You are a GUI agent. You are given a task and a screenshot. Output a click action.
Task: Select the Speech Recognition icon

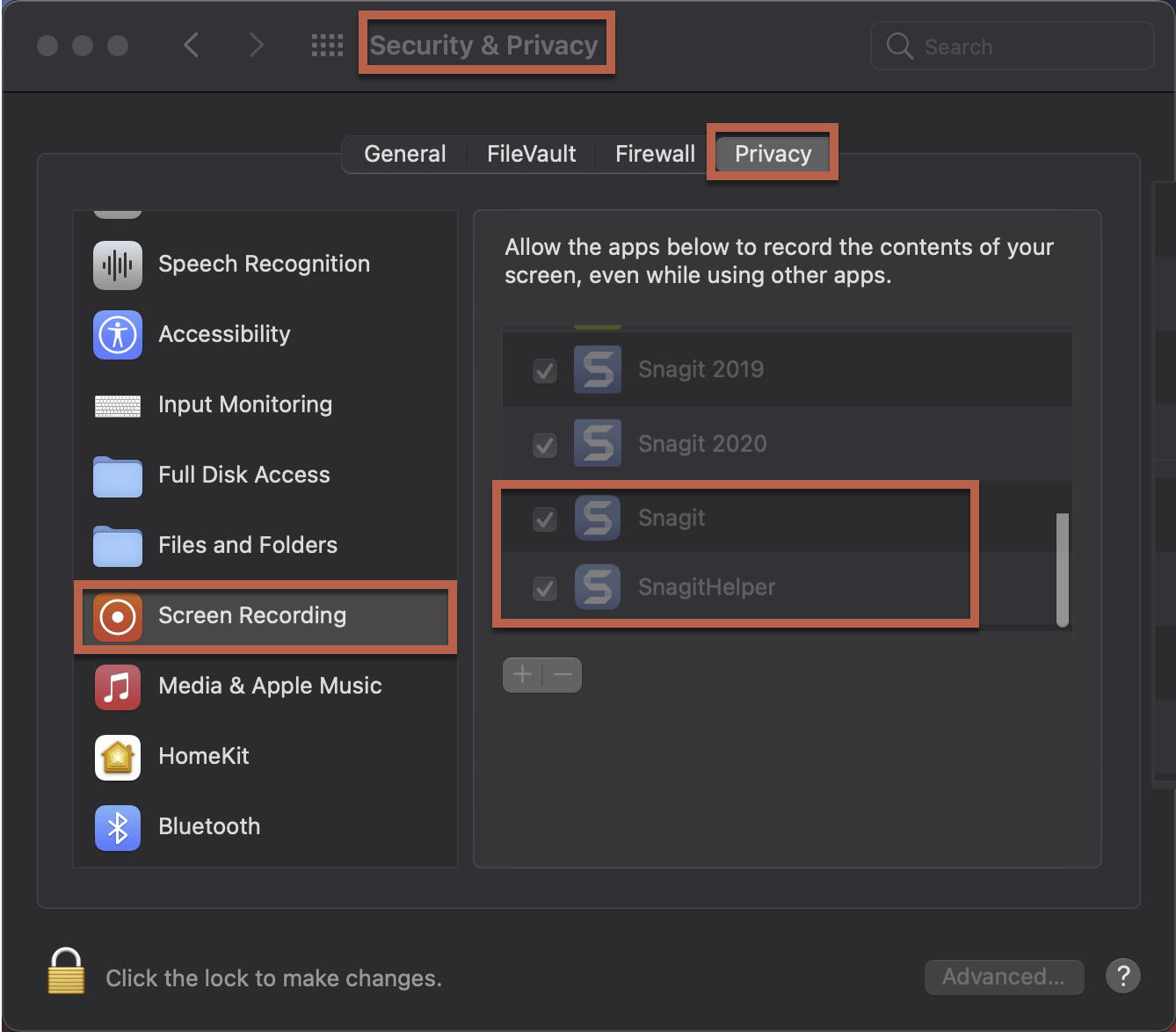coord(117,265)
